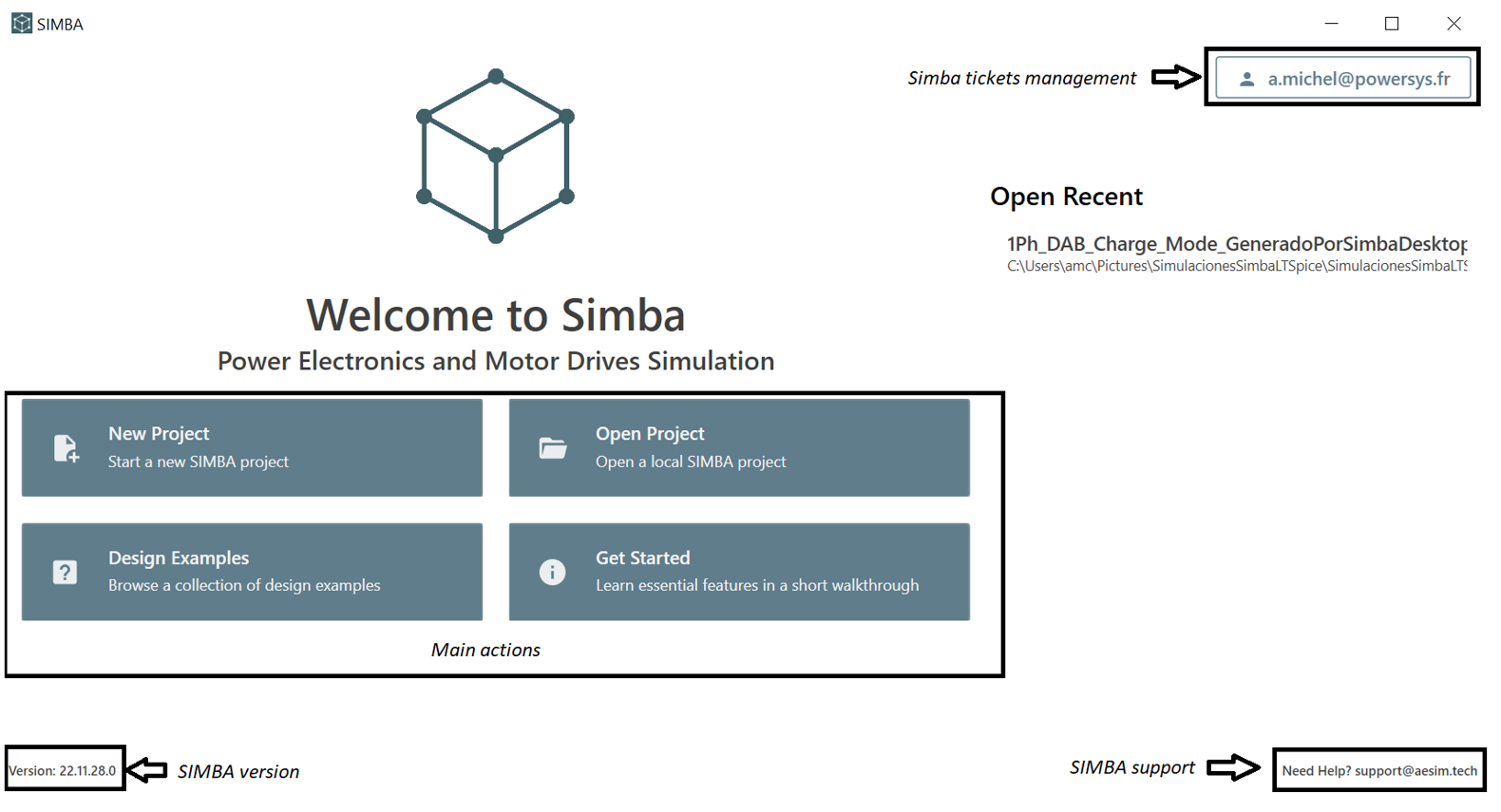Click the Get Started info icon
1501x812 pixels.
pyautogui.click(x=552, y=573)
